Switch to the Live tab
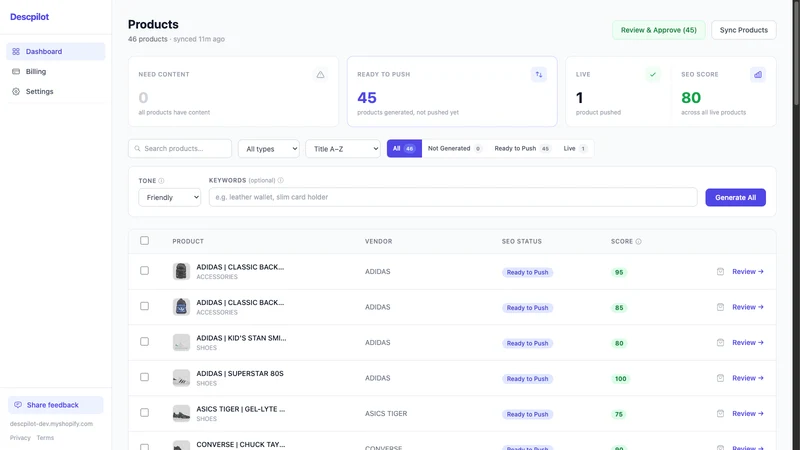The height and width of the screenshot is (450, 800). click(575, 148)
